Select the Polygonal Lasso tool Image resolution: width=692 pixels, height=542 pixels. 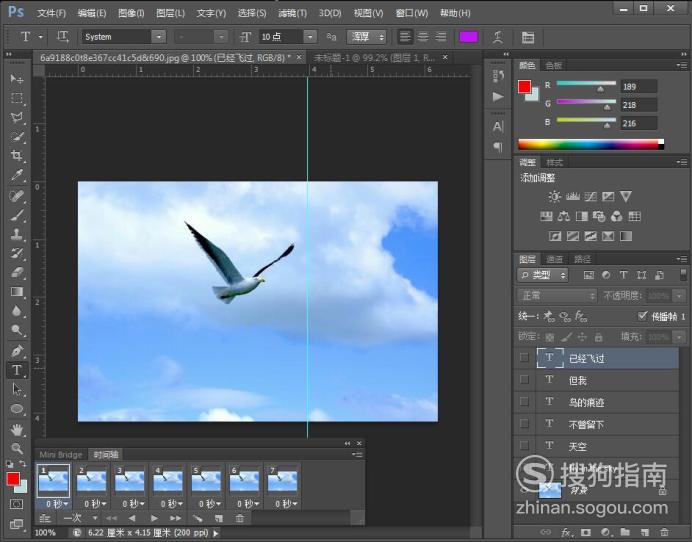pos(17,117)
